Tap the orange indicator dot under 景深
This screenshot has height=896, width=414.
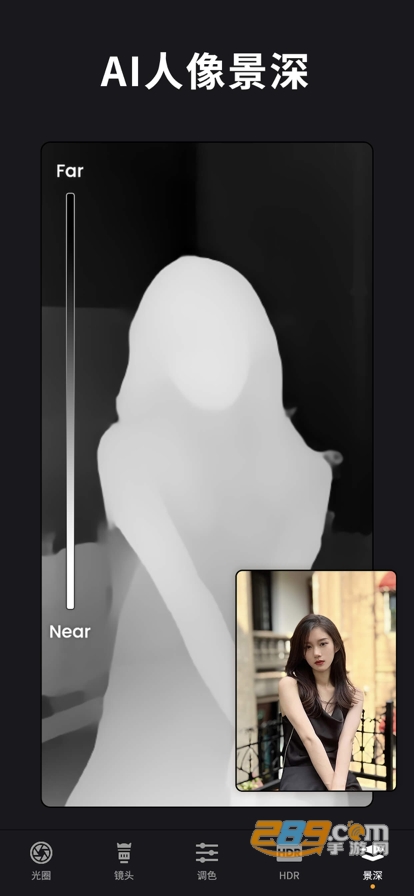tap(373, 886)
